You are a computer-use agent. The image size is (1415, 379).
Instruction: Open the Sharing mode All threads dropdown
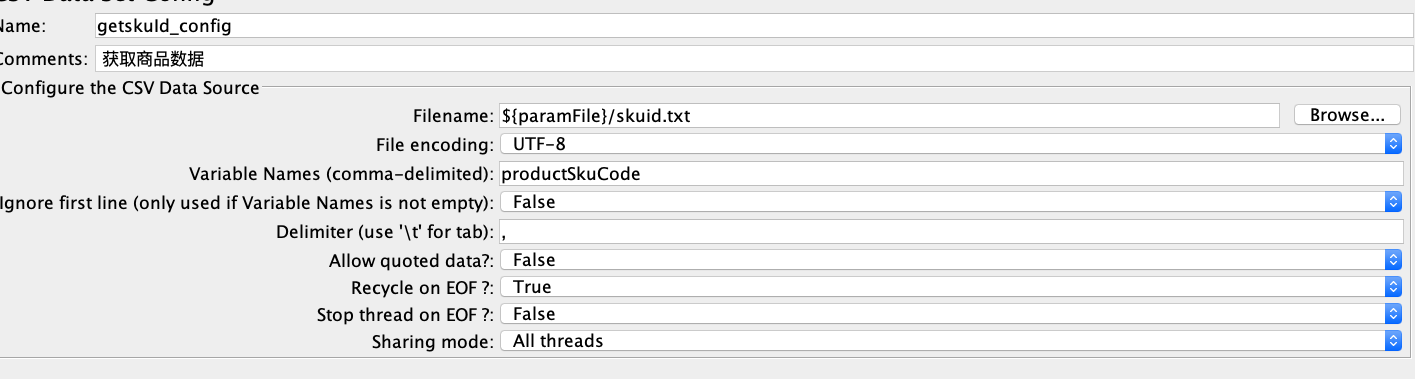point(950,341)
